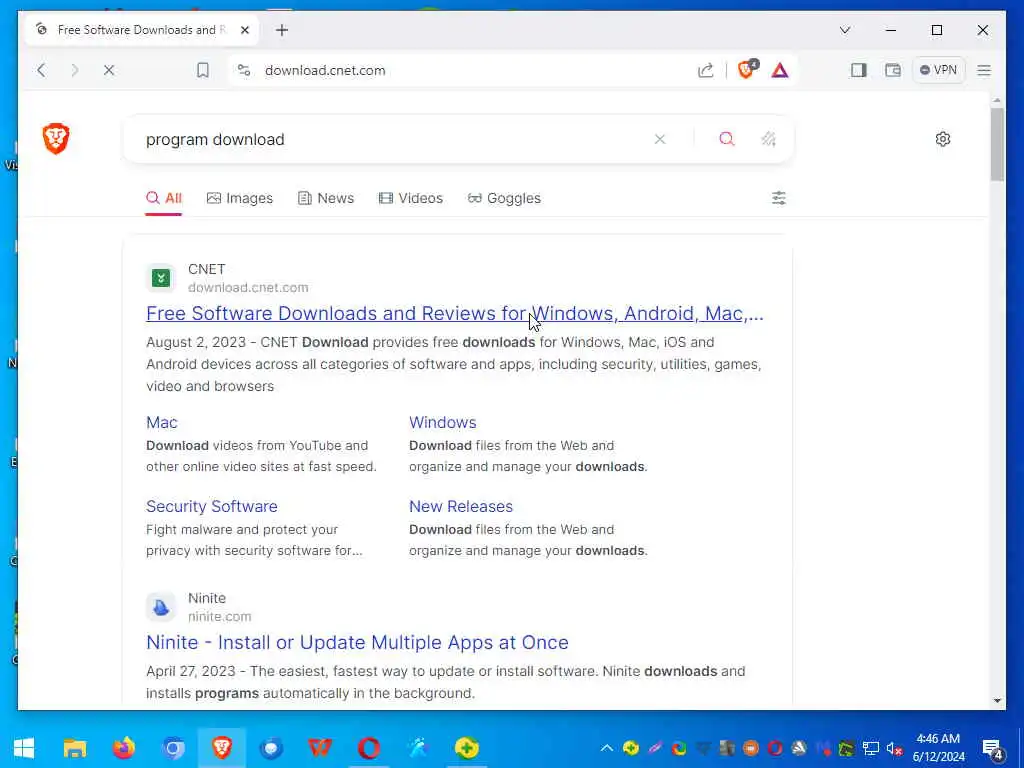Open site settings icon in address bar

(244, 70)
